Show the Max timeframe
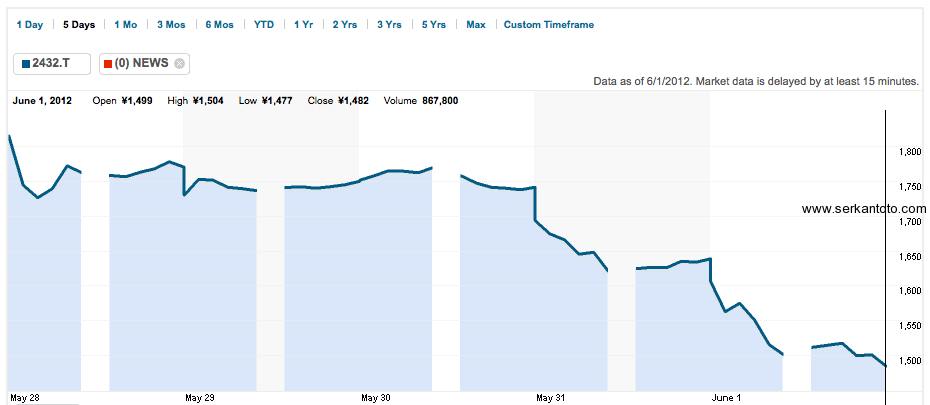930x405 pixels. (476, 25)
